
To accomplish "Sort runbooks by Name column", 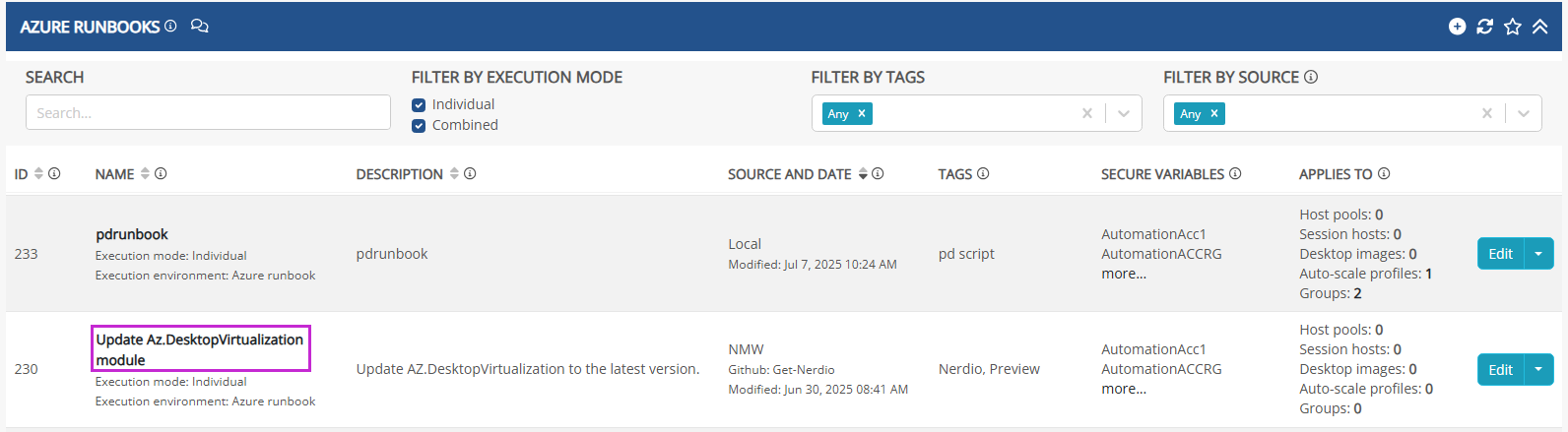I will tap(145, 173).
